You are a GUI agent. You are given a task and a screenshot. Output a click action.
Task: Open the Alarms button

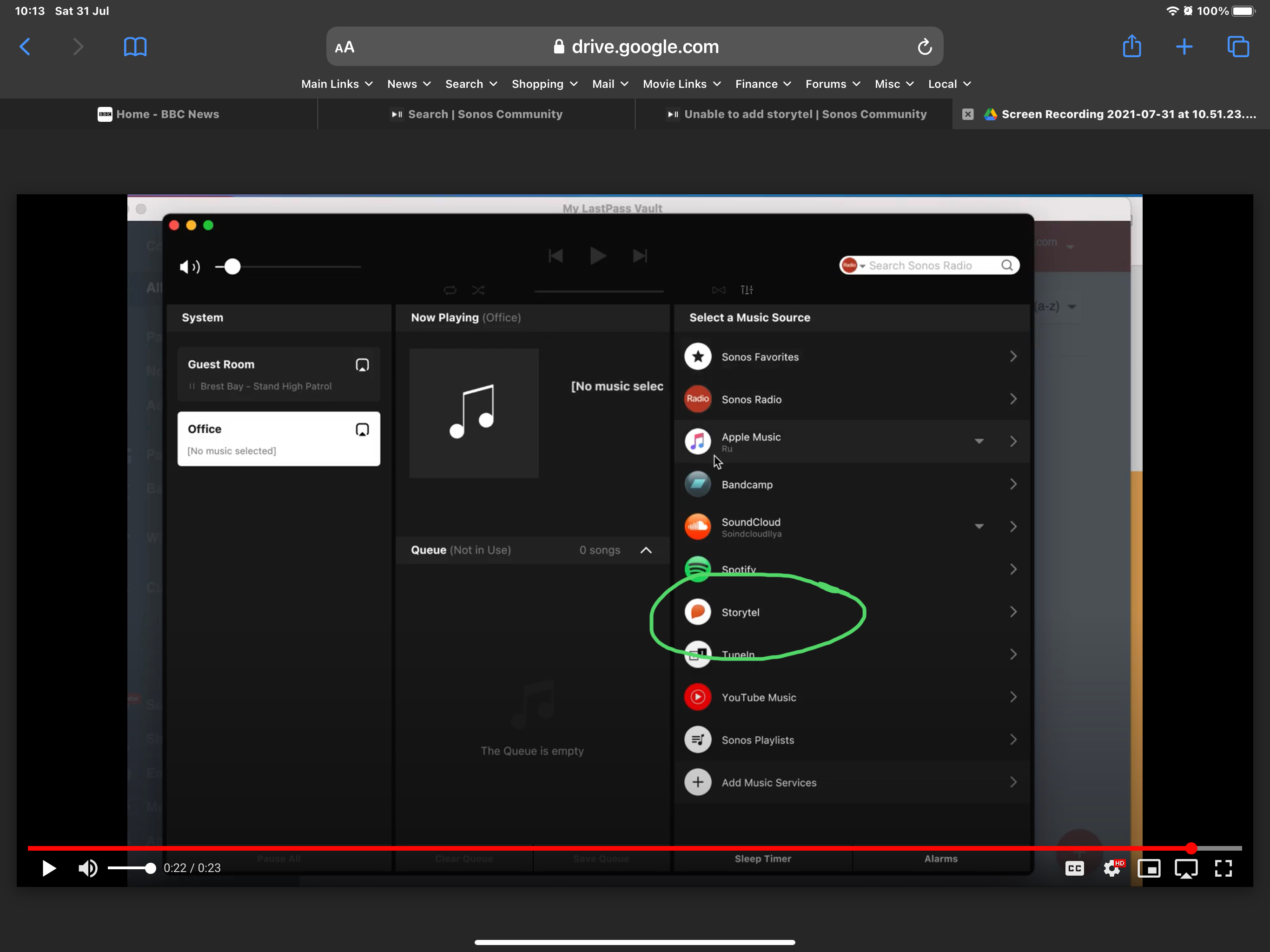(940, 859)
